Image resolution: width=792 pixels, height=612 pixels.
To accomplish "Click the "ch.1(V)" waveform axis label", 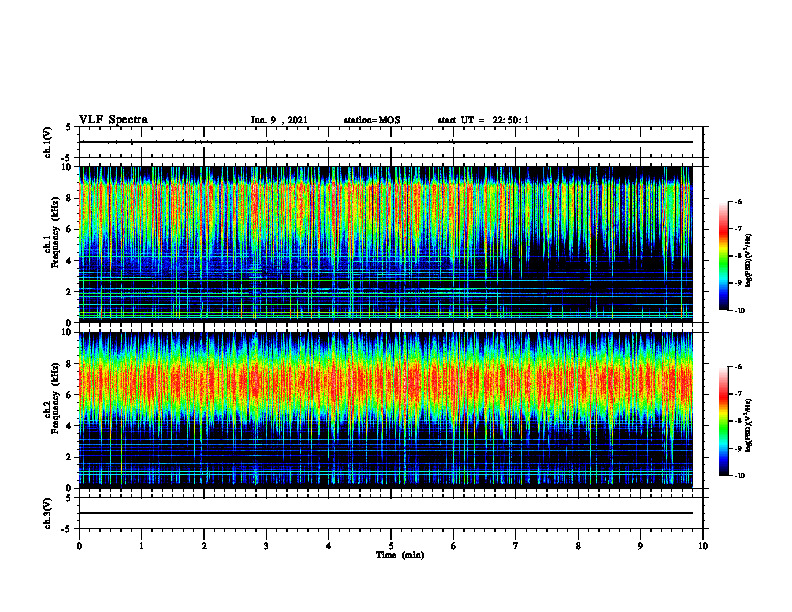I will point(48,142).
